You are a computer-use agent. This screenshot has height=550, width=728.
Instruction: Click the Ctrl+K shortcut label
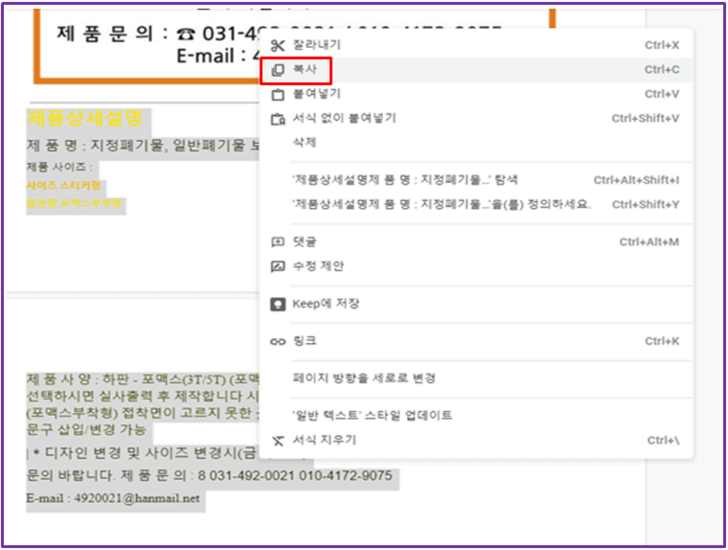pyautogui.click(x=662, y=342)
